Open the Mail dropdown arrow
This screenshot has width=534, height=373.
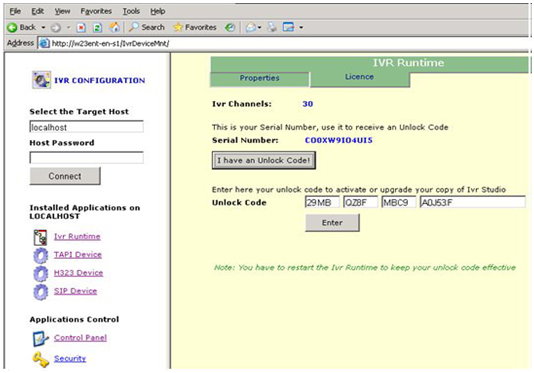260,28
